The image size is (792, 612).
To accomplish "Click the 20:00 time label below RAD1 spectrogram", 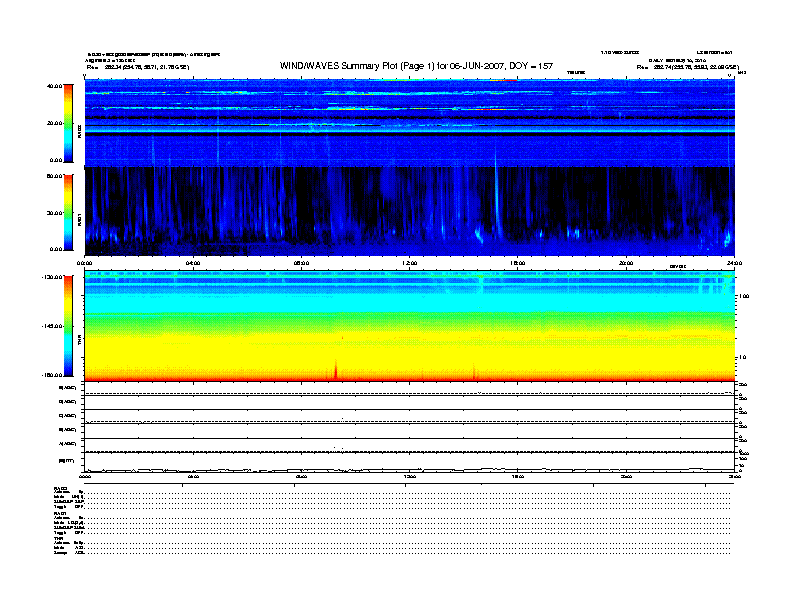I will point(626,263).
